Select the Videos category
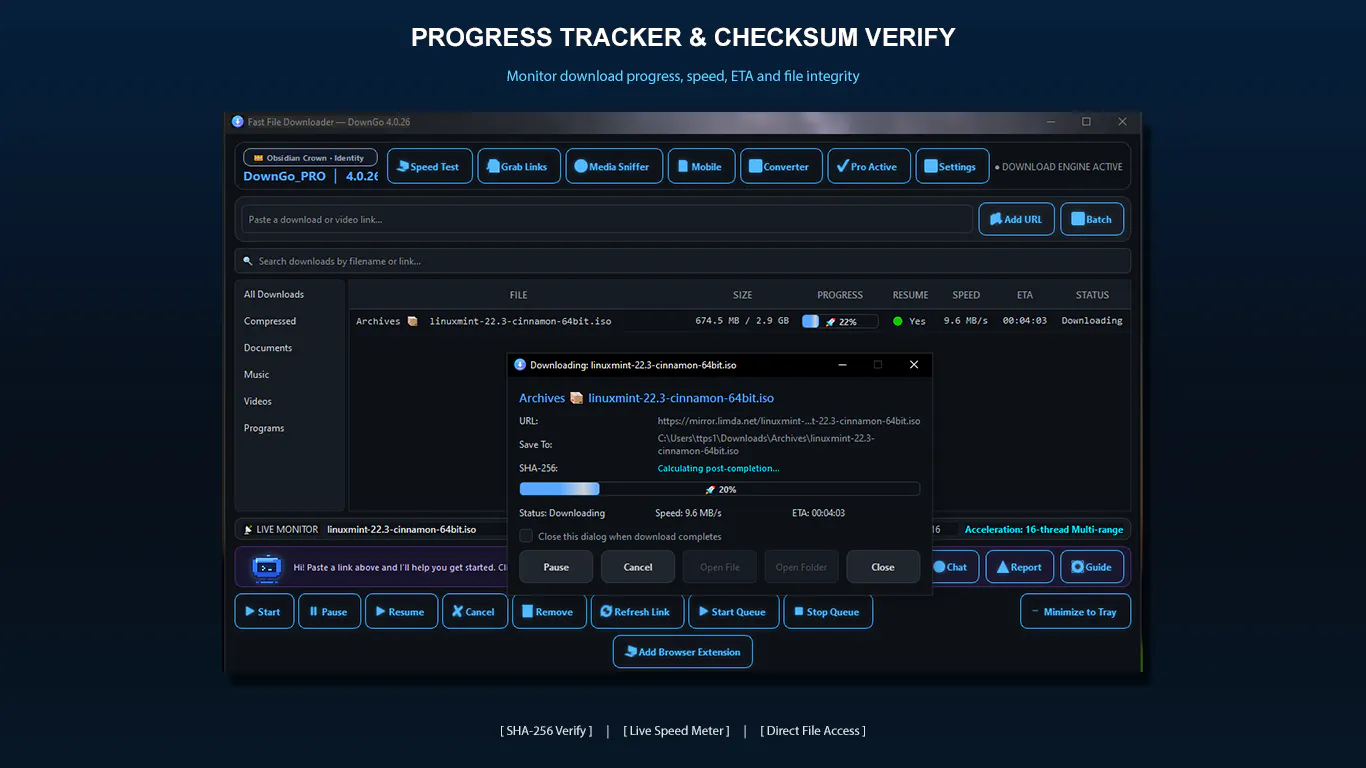1366x768 pixels. pyautogui.click(x=258, y=401)
